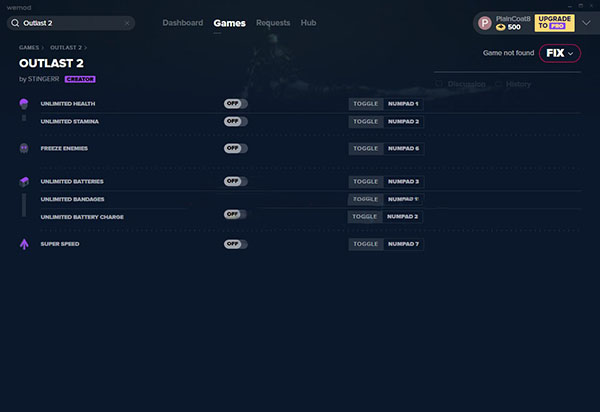The width and height of the screenshot is (600, 412).
Task: Switch to the Dashboard tab
Action: (183, 22)
